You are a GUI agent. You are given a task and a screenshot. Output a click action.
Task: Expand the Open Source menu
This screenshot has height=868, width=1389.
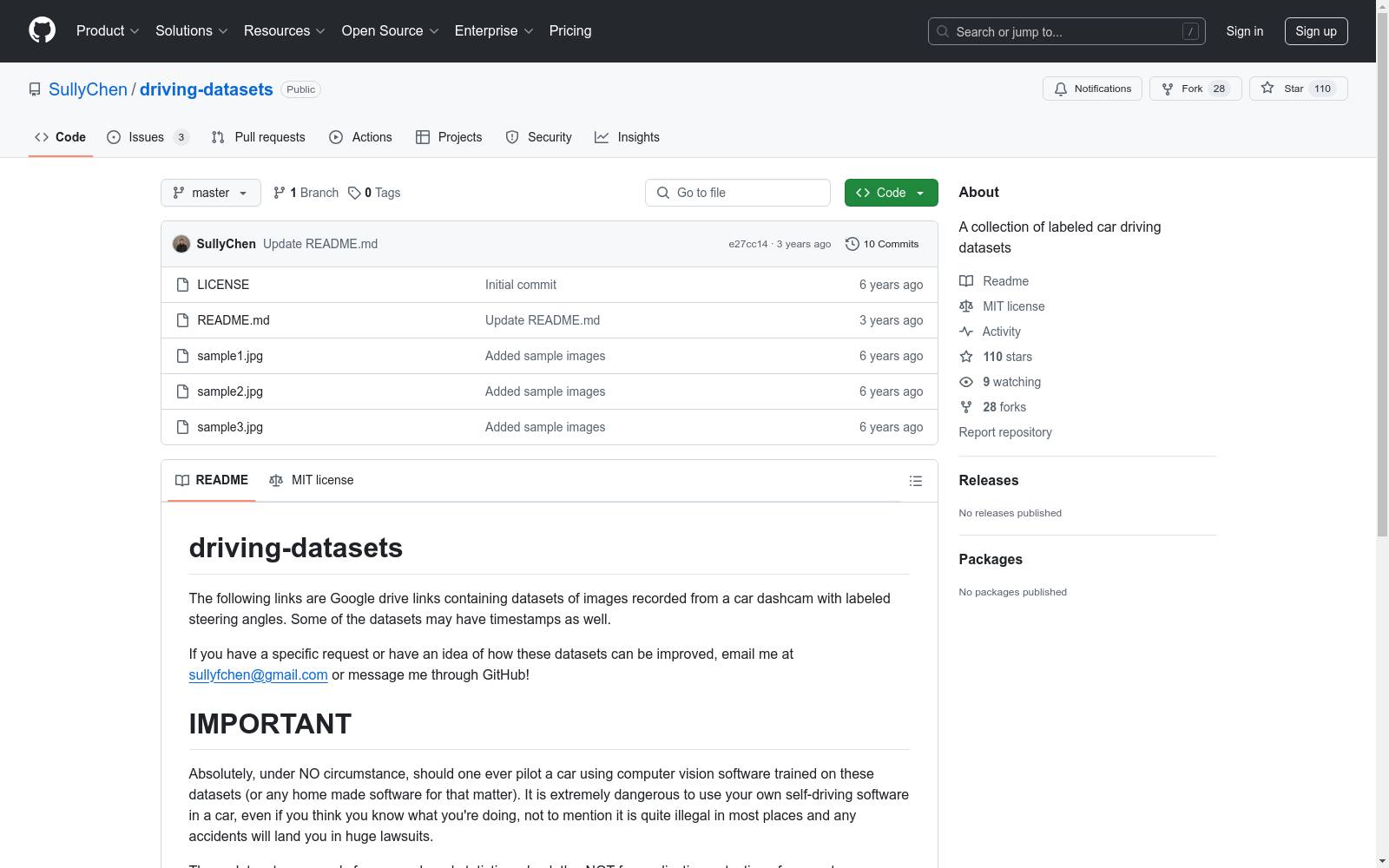391,31
